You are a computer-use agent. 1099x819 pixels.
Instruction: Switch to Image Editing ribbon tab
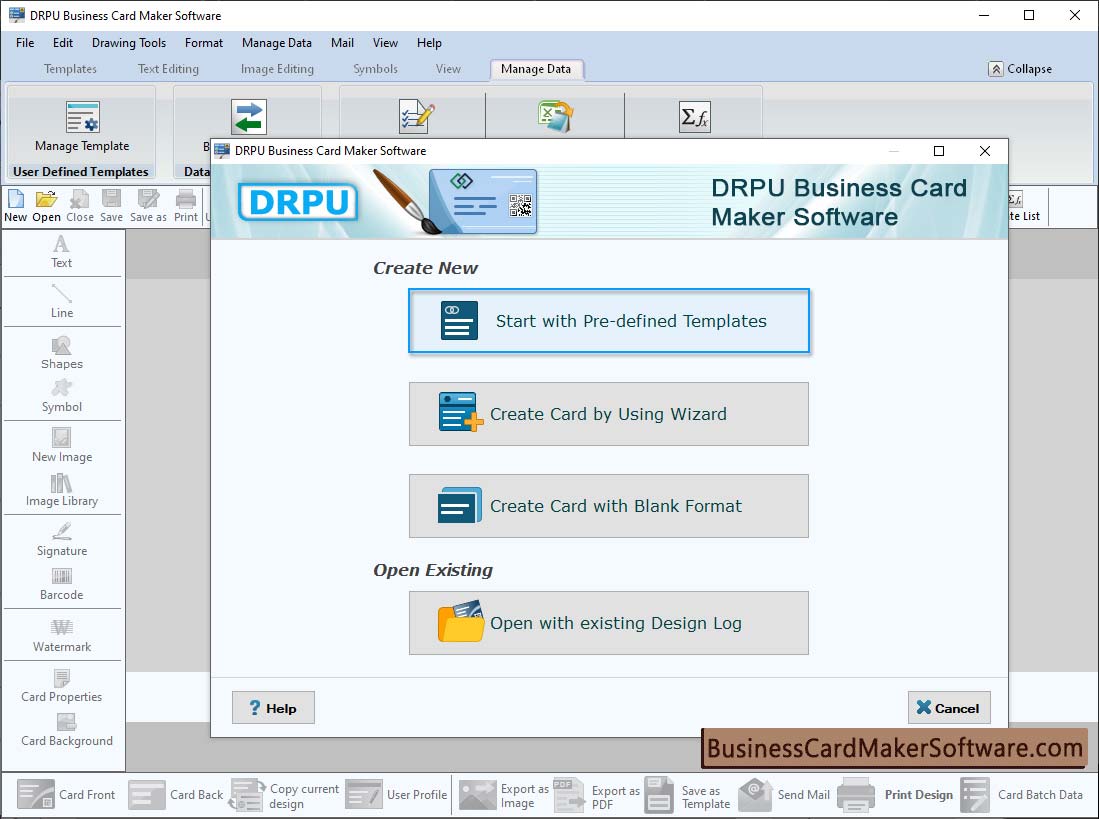click(277, 69)
